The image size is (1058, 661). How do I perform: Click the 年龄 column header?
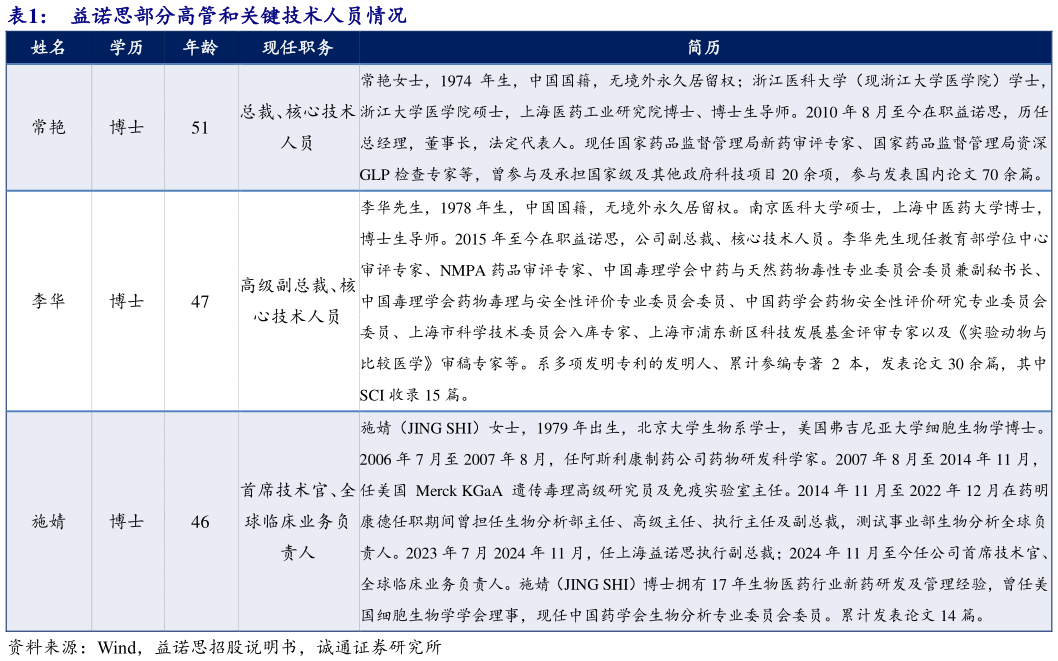200,46
